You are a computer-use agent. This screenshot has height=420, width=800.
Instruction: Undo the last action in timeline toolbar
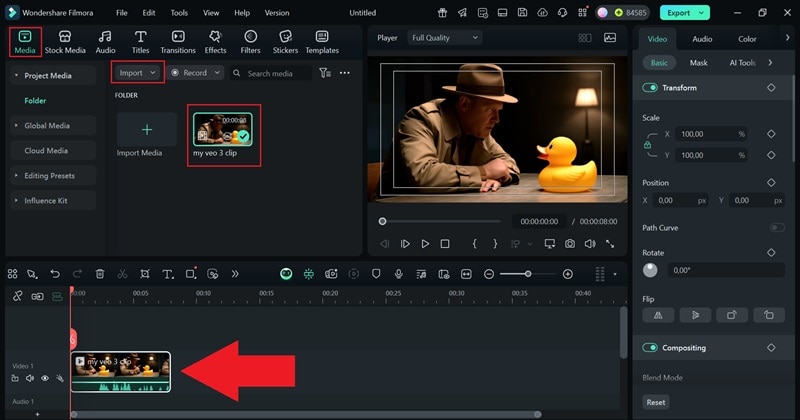[55, 274]
